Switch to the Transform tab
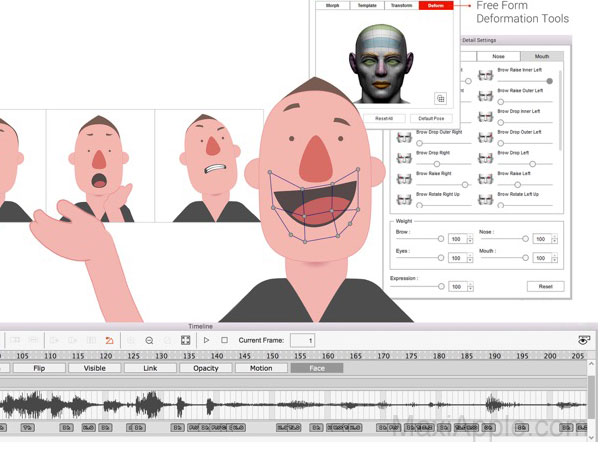 (401, 5)
